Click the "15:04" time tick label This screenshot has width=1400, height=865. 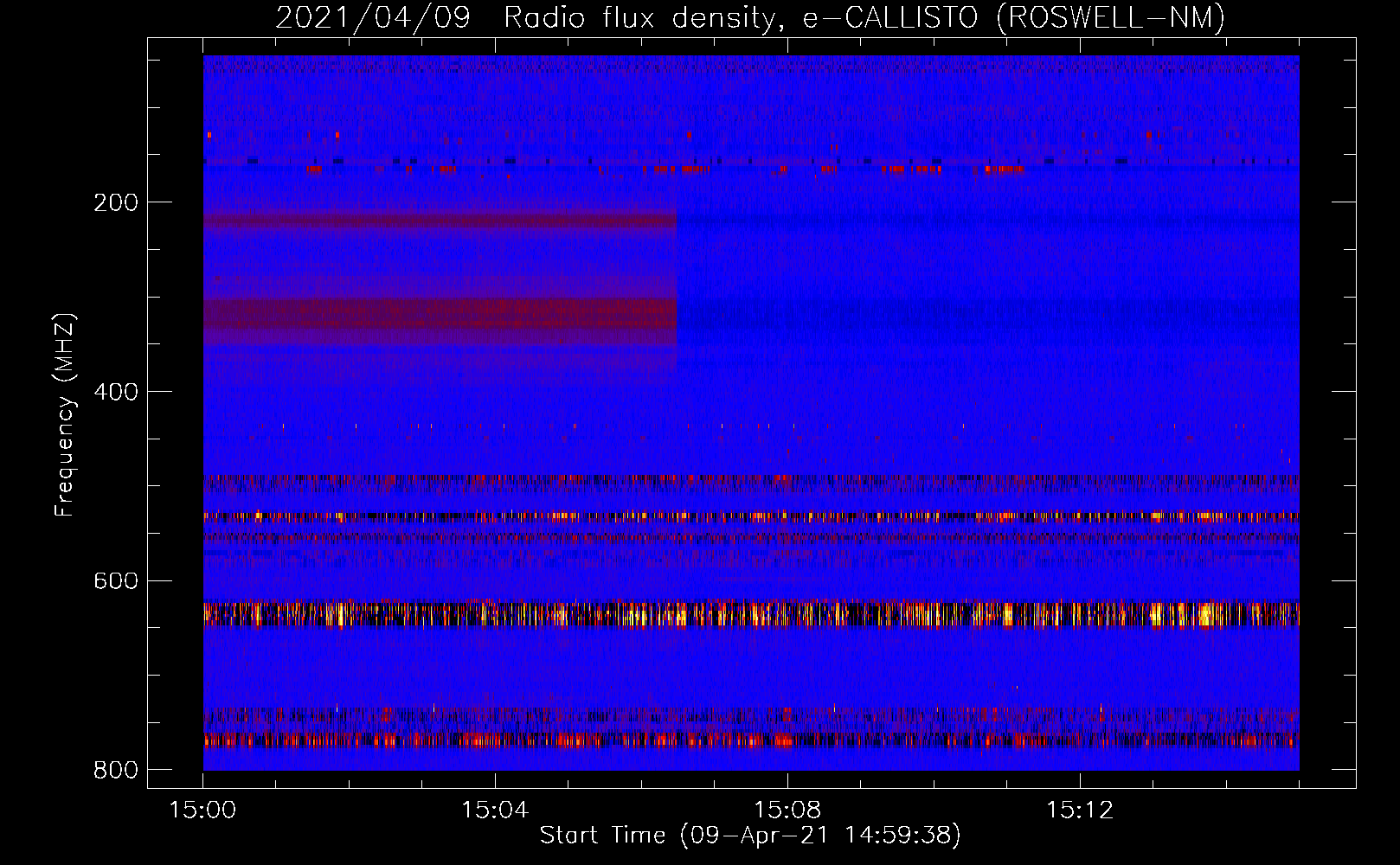tap(495, 811)
